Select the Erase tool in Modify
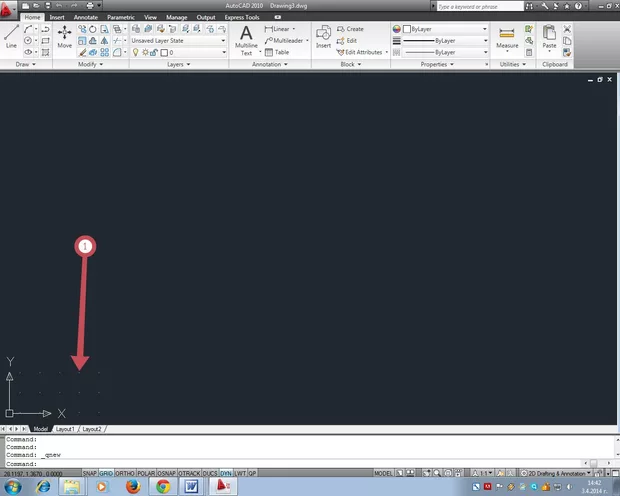The width and height of the screenshot is (620, 496). click(82, 52)
